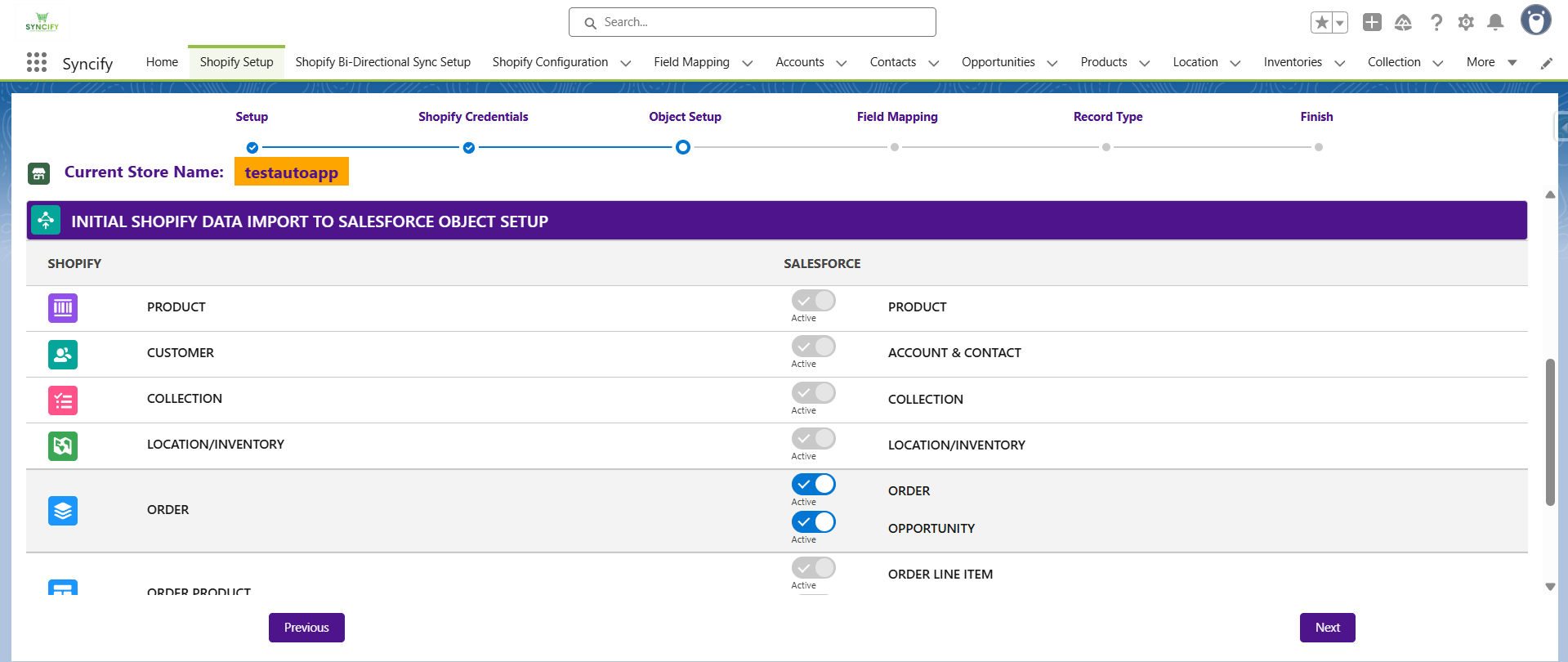The width and height of the screenshot is (1568, 662).
Task: Click the Field Mapping step label
Action: pos(897,117)
